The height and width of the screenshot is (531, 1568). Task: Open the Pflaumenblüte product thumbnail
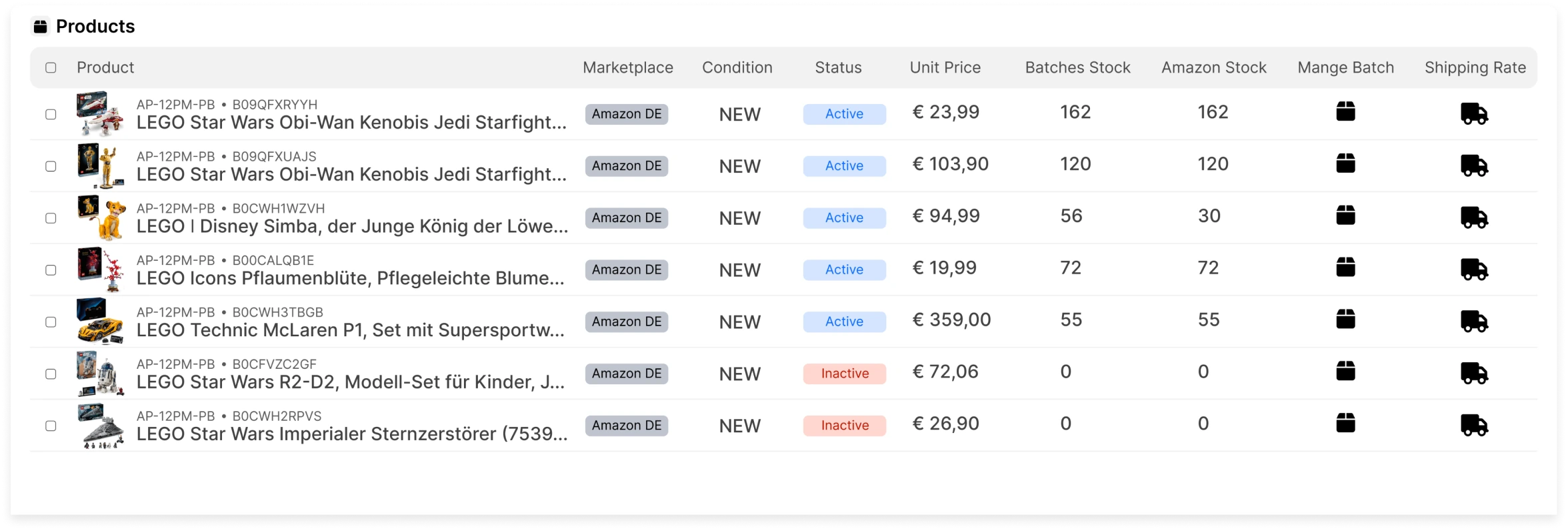100,270
